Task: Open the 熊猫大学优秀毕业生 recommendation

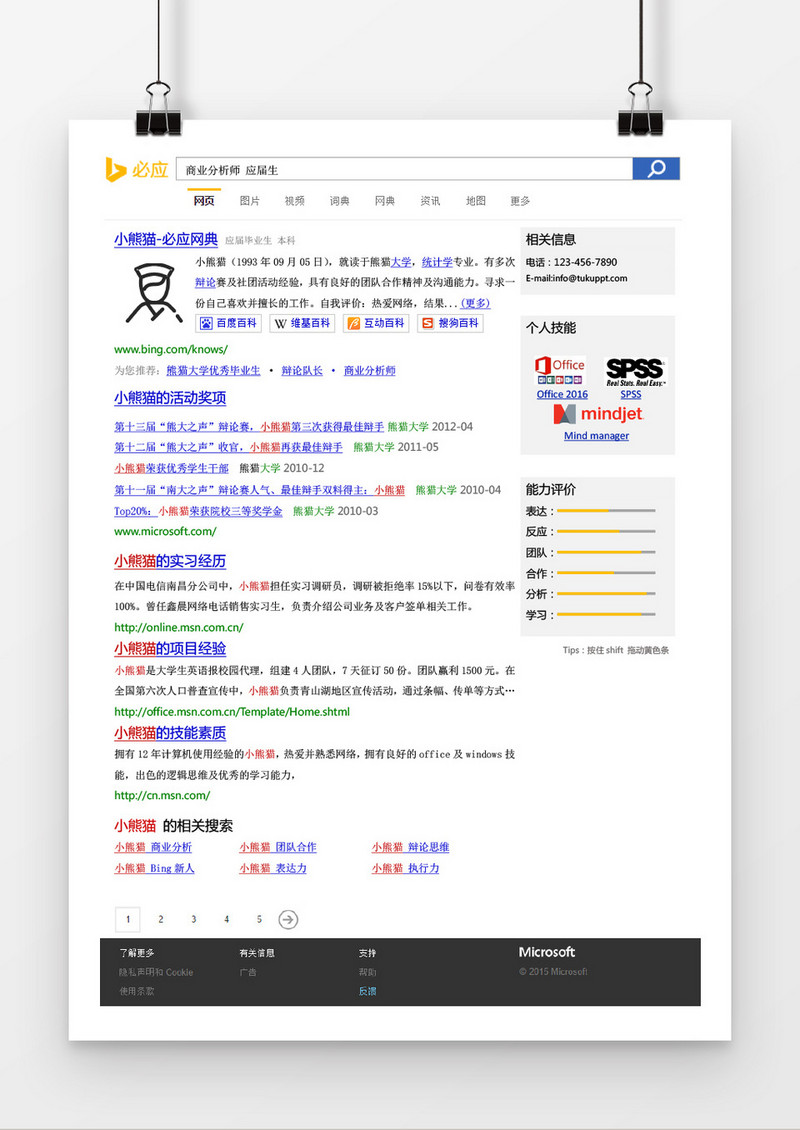Action: pyautogui.click(x=213, y=370)
